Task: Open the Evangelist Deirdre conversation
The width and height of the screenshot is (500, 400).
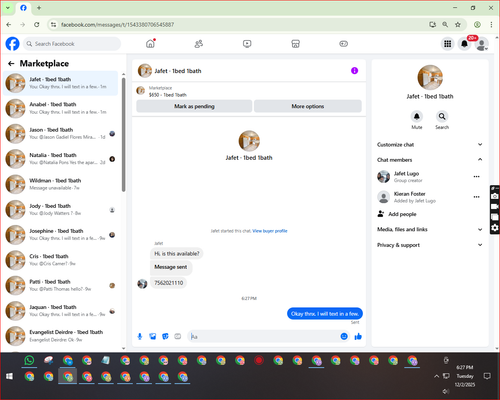Action: pos(61,336)
